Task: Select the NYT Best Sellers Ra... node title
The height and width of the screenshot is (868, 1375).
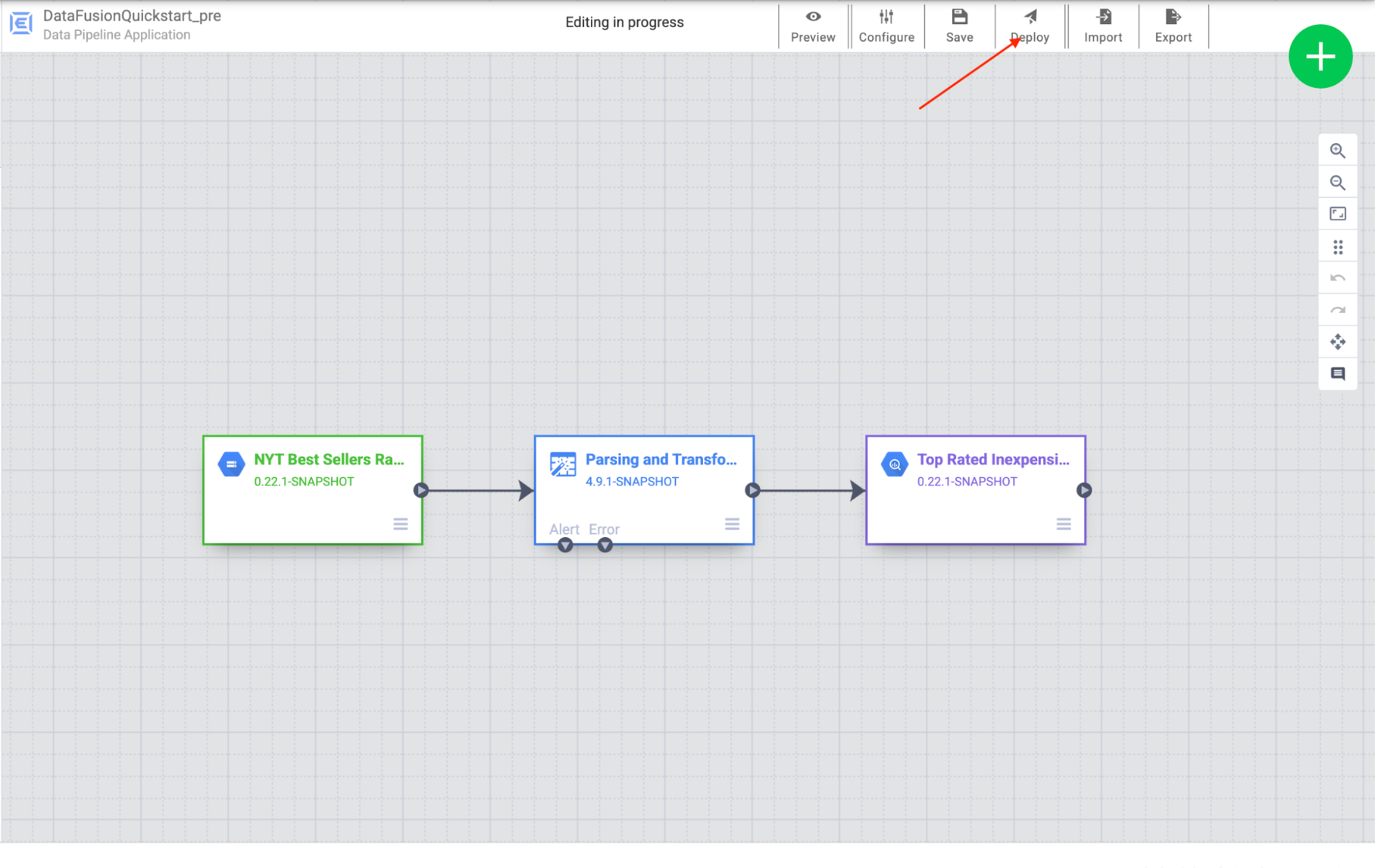Action: coord(329,459)
